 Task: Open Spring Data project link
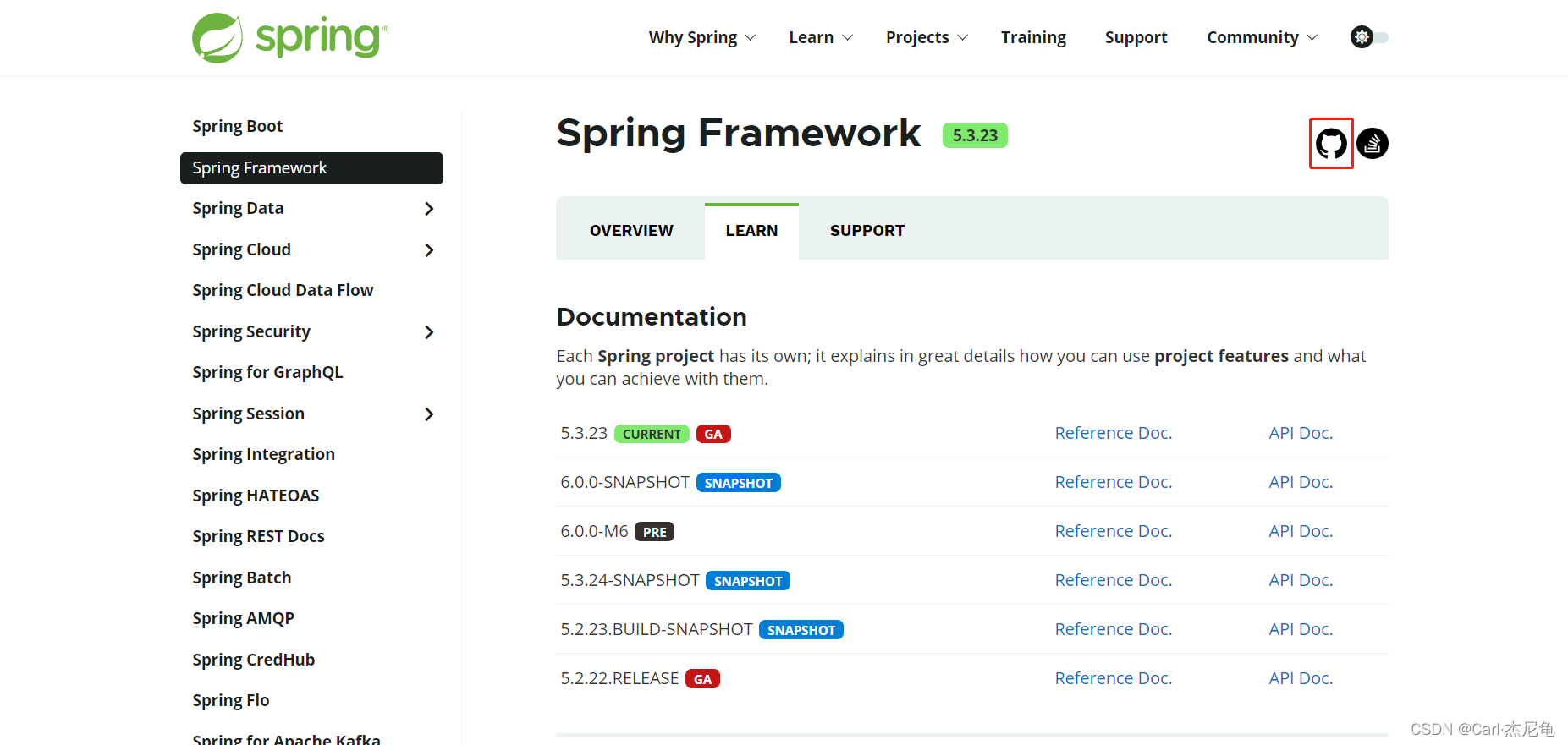pos(238,208)
